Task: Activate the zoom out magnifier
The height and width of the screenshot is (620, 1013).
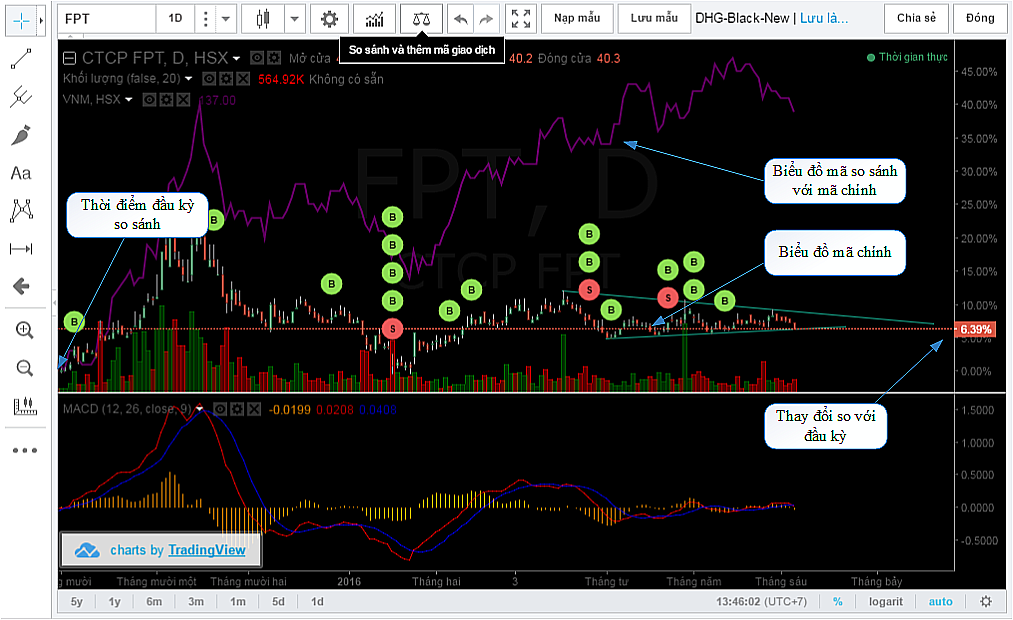Action: click(x=25, y=368)
